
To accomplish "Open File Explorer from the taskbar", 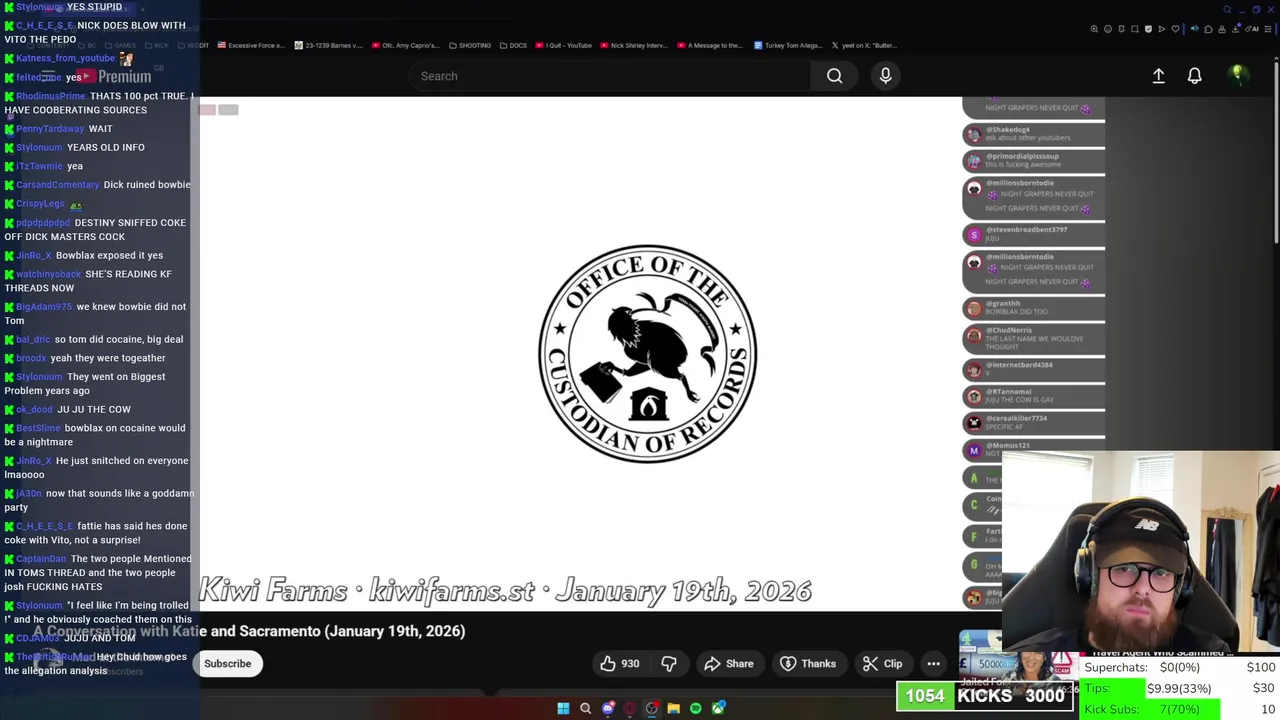I will point(674,708).
